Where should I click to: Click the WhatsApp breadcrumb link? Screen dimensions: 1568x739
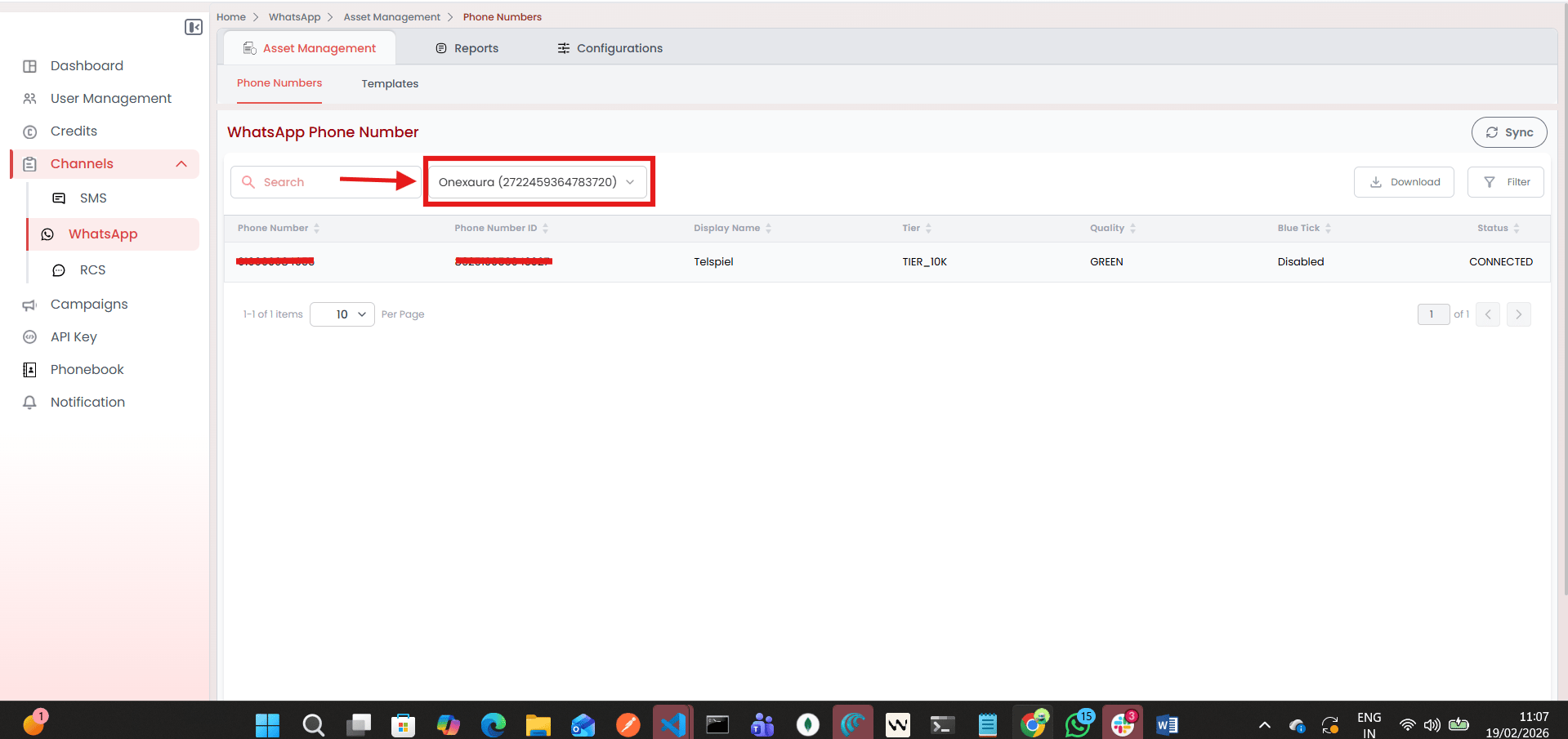click(295, 17)
